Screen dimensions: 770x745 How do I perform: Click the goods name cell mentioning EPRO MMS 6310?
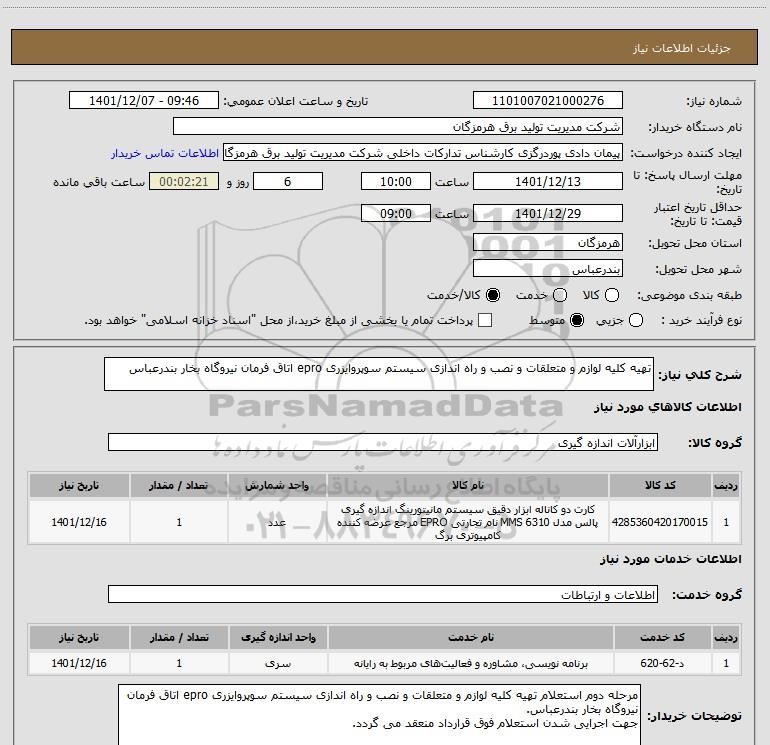(x=468, y=522)
